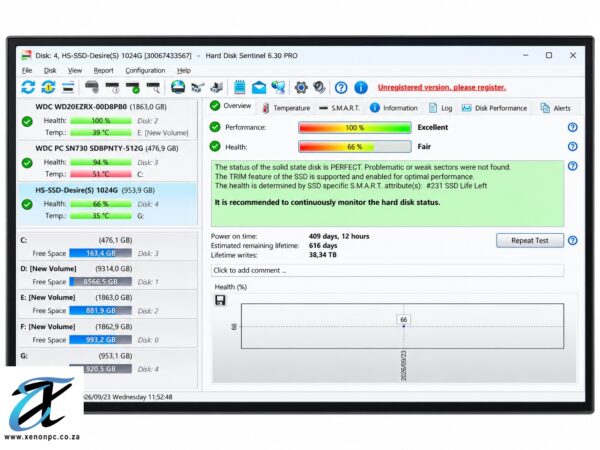Click the blue info toolbar icon
Viewport: 600px width, 450px height.
(361, 88)
